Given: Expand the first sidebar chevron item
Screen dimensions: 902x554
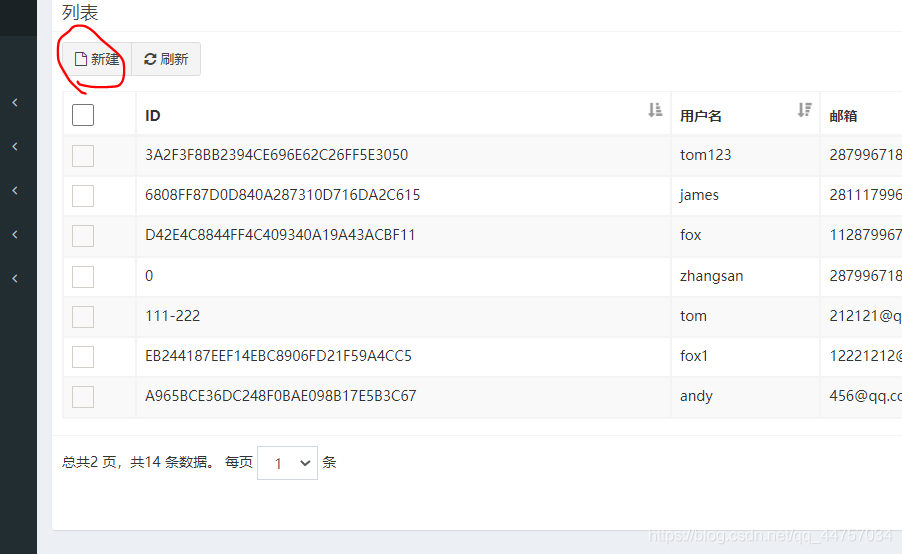Looking at the screenshot, I should (15, 102).
